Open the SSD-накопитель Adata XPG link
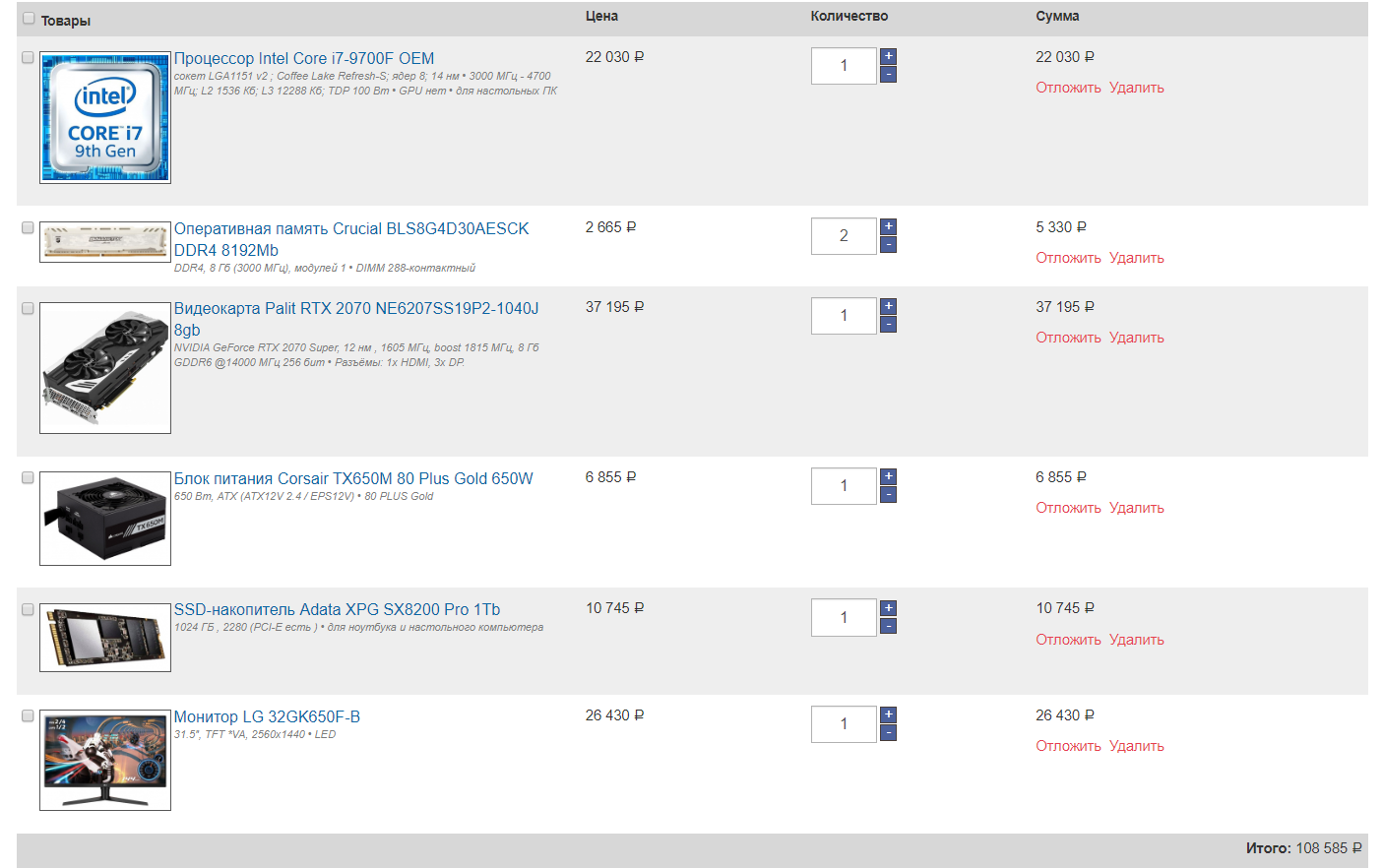This screenshot has height=868, width=1383. [337, 609]
